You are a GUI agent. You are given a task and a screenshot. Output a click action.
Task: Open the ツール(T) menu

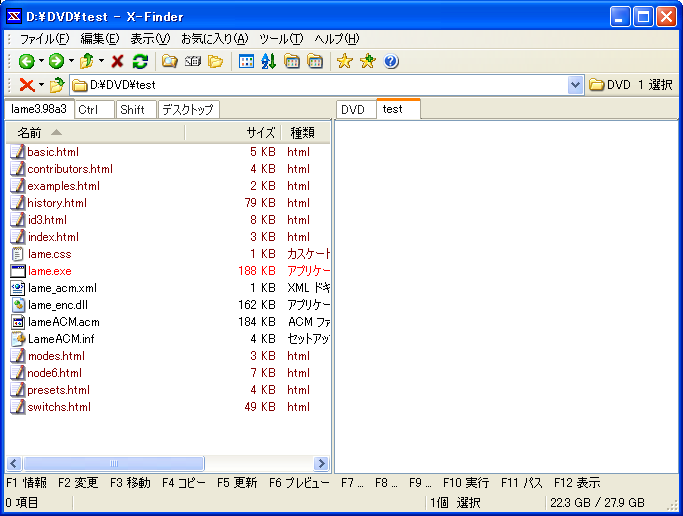281,39
